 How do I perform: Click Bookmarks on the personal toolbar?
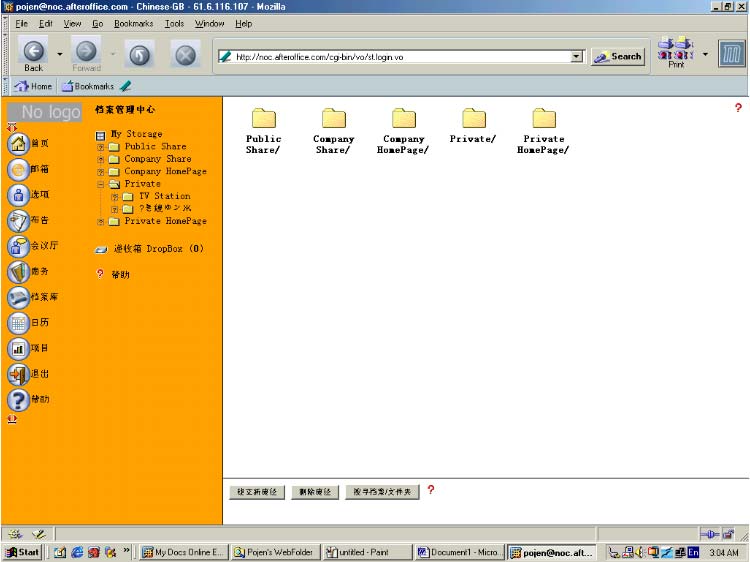[88, 86]
